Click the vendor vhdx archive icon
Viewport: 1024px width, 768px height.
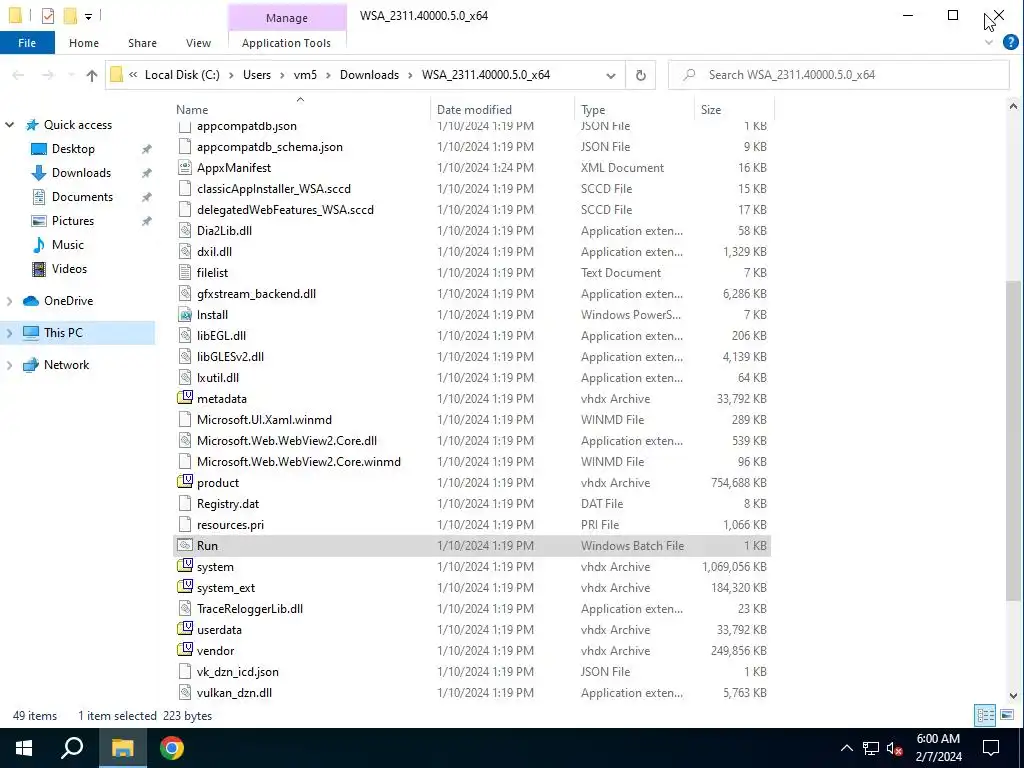point(185,650)
